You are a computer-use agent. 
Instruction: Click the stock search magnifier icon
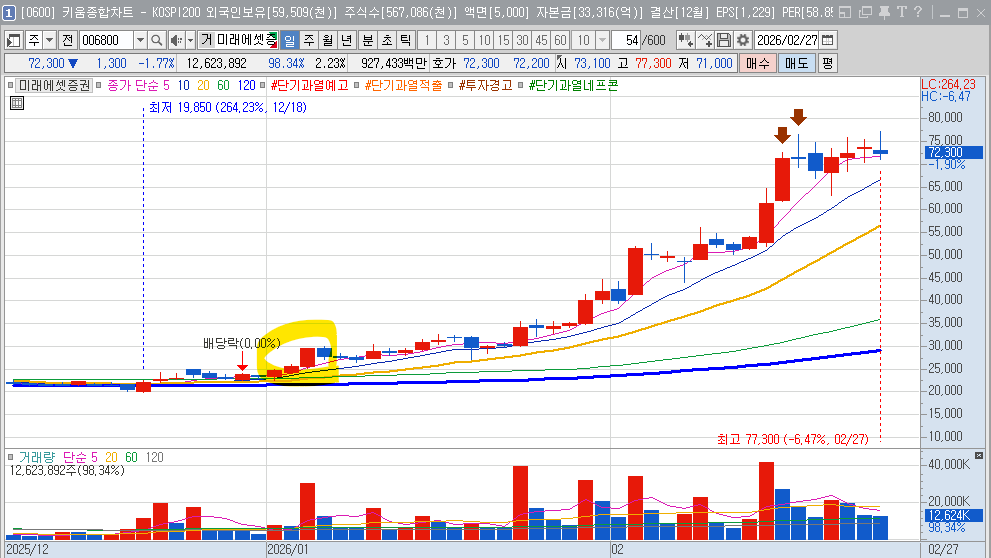(157, 40)
